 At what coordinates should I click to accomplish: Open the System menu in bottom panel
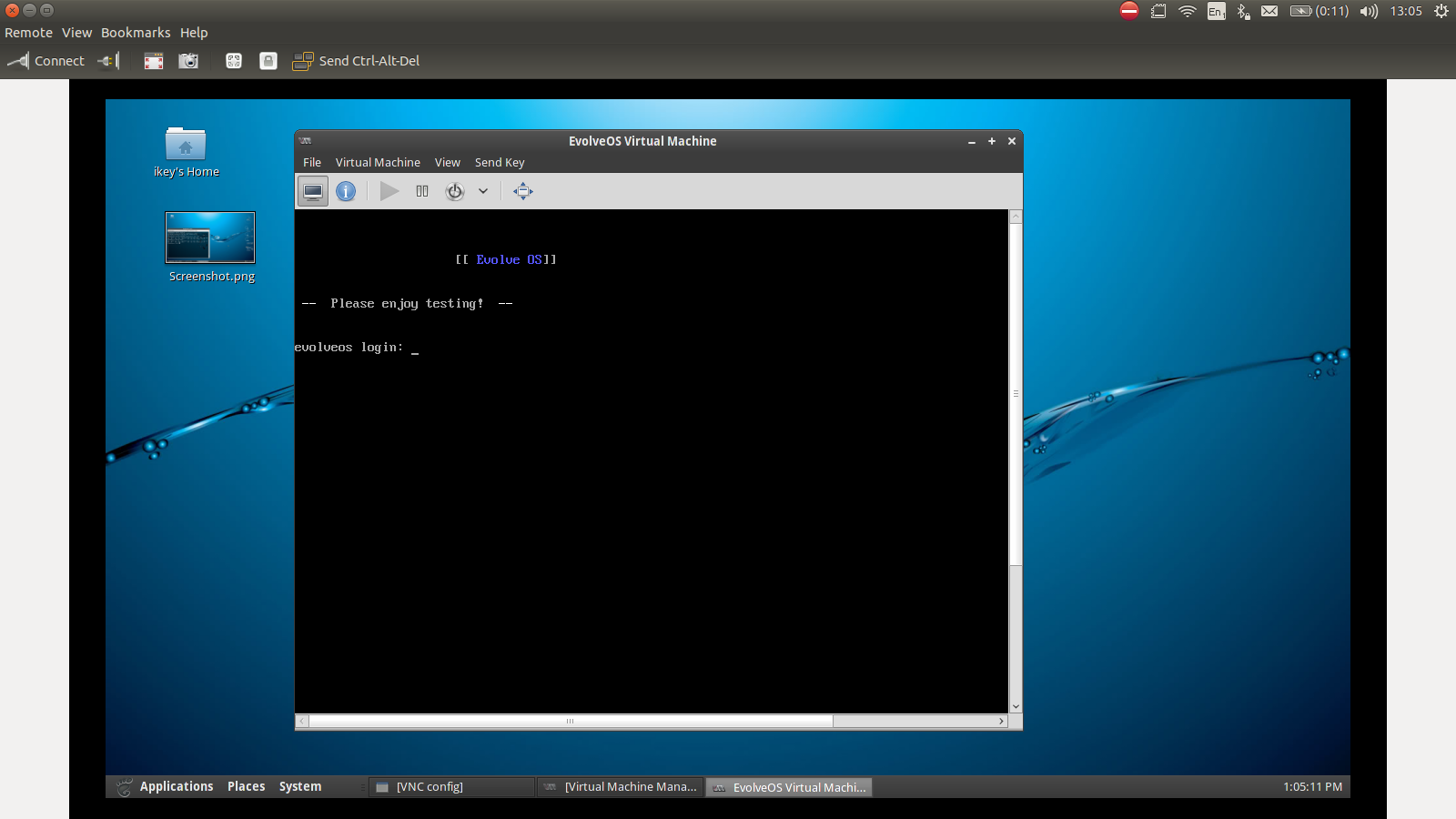(300, 786)
